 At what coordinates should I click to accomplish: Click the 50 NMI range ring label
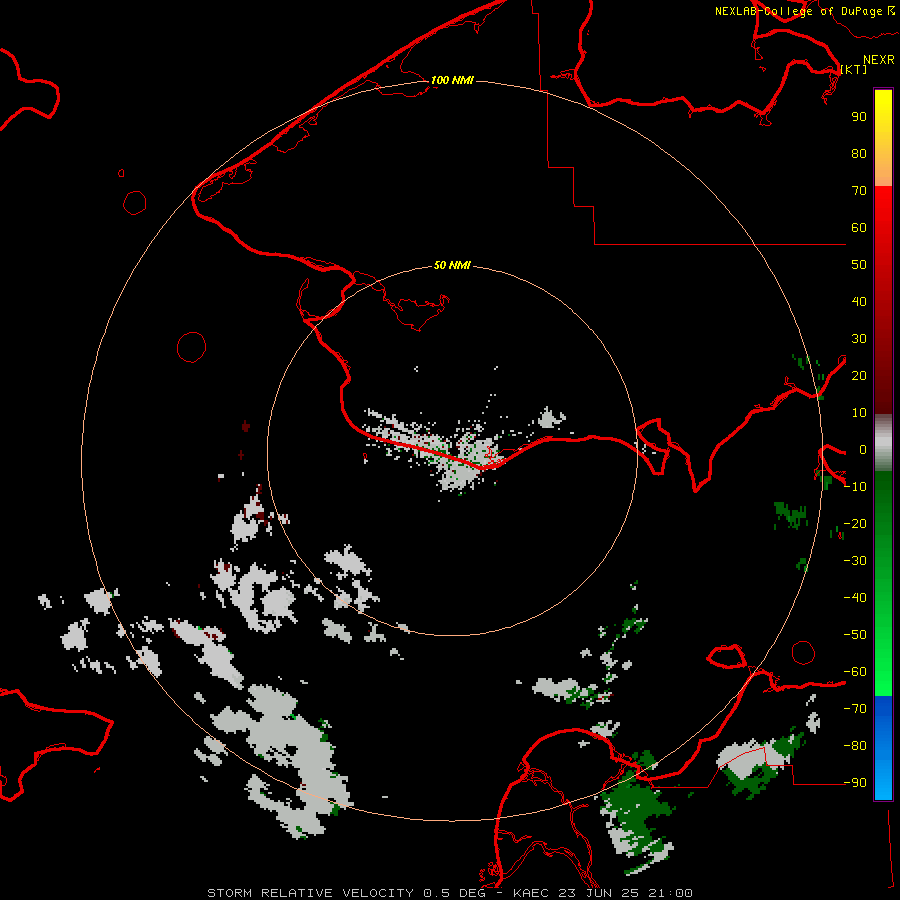pyautogui.click(x=452, y=265)
